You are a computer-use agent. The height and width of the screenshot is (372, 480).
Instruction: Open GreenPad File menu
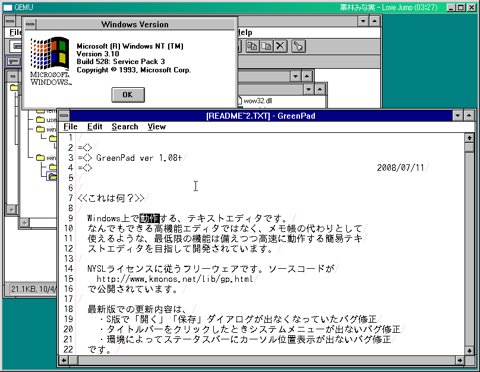click(x=70, y=127)
